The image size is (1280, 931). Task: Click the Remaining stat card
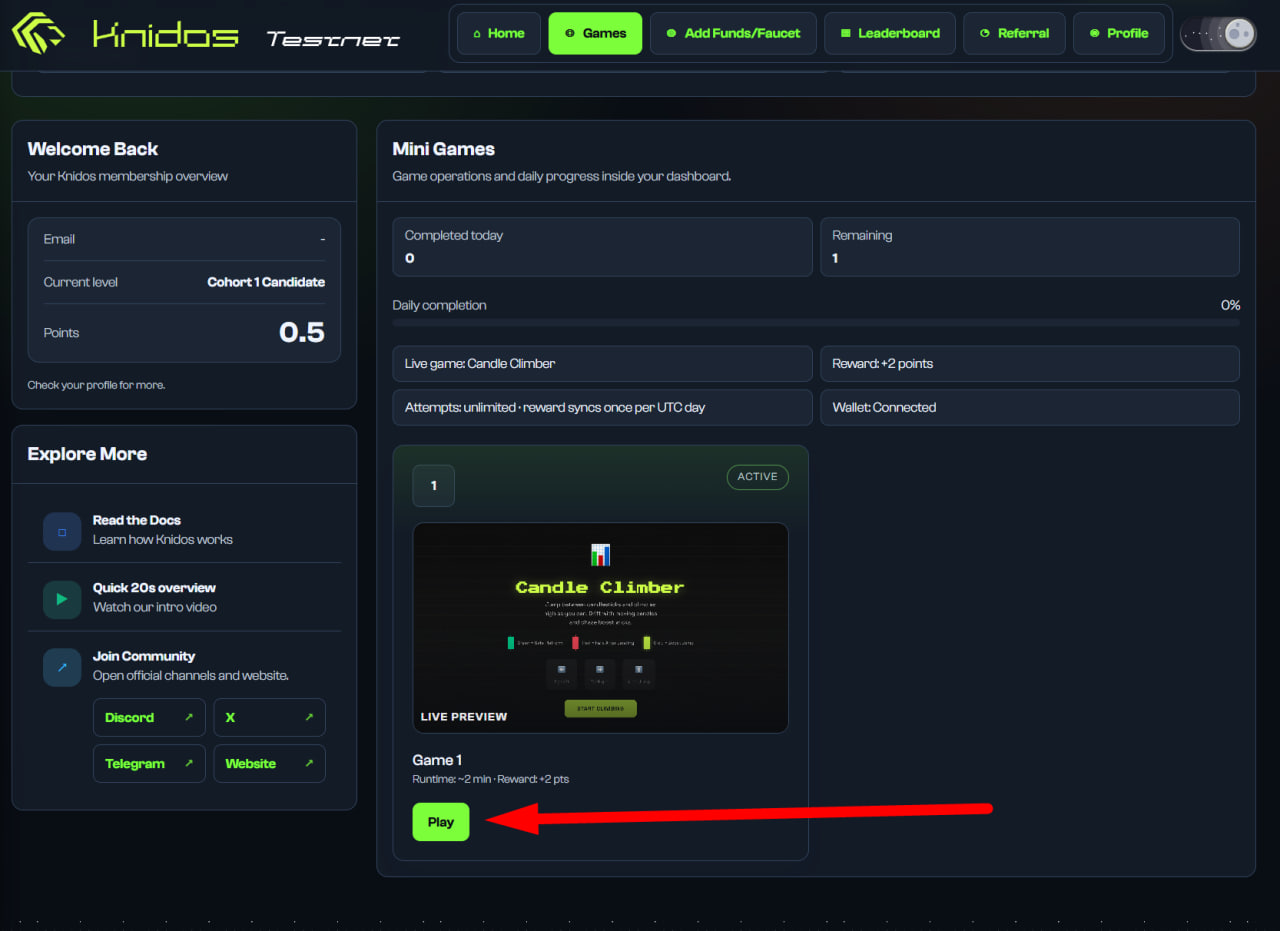point(1030,247)
